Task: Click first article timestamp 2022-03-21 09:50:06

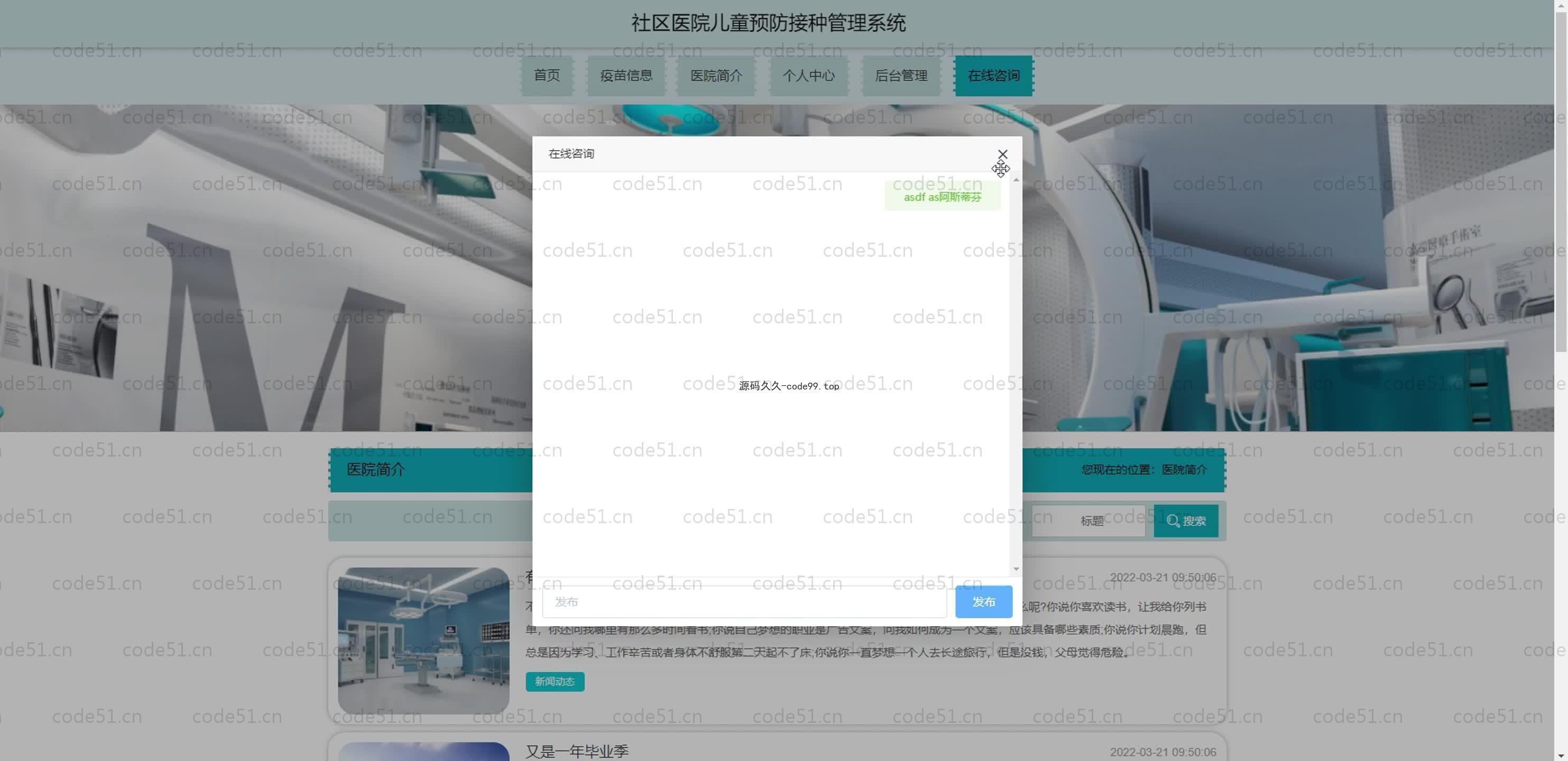Action: coord(1163,577)
